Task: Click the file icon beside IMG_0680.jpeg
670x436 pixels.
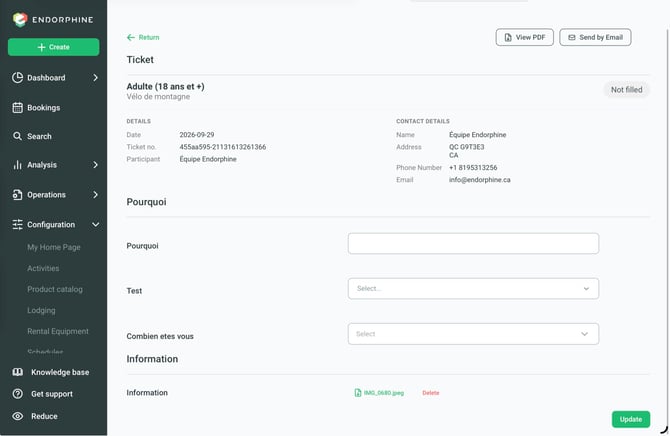Action: 358,393
